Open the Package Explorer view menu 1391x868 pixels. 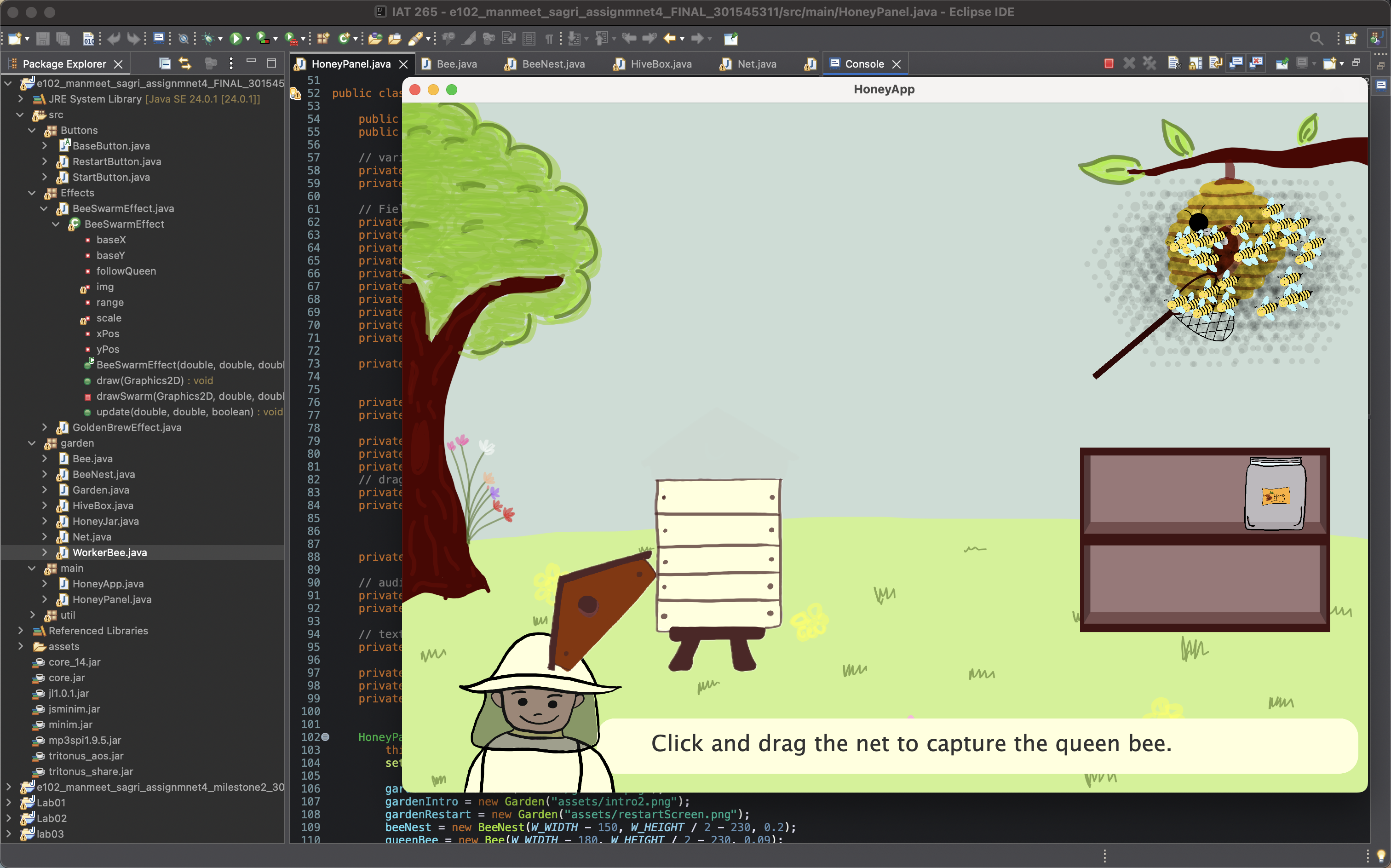coord(231,63)
